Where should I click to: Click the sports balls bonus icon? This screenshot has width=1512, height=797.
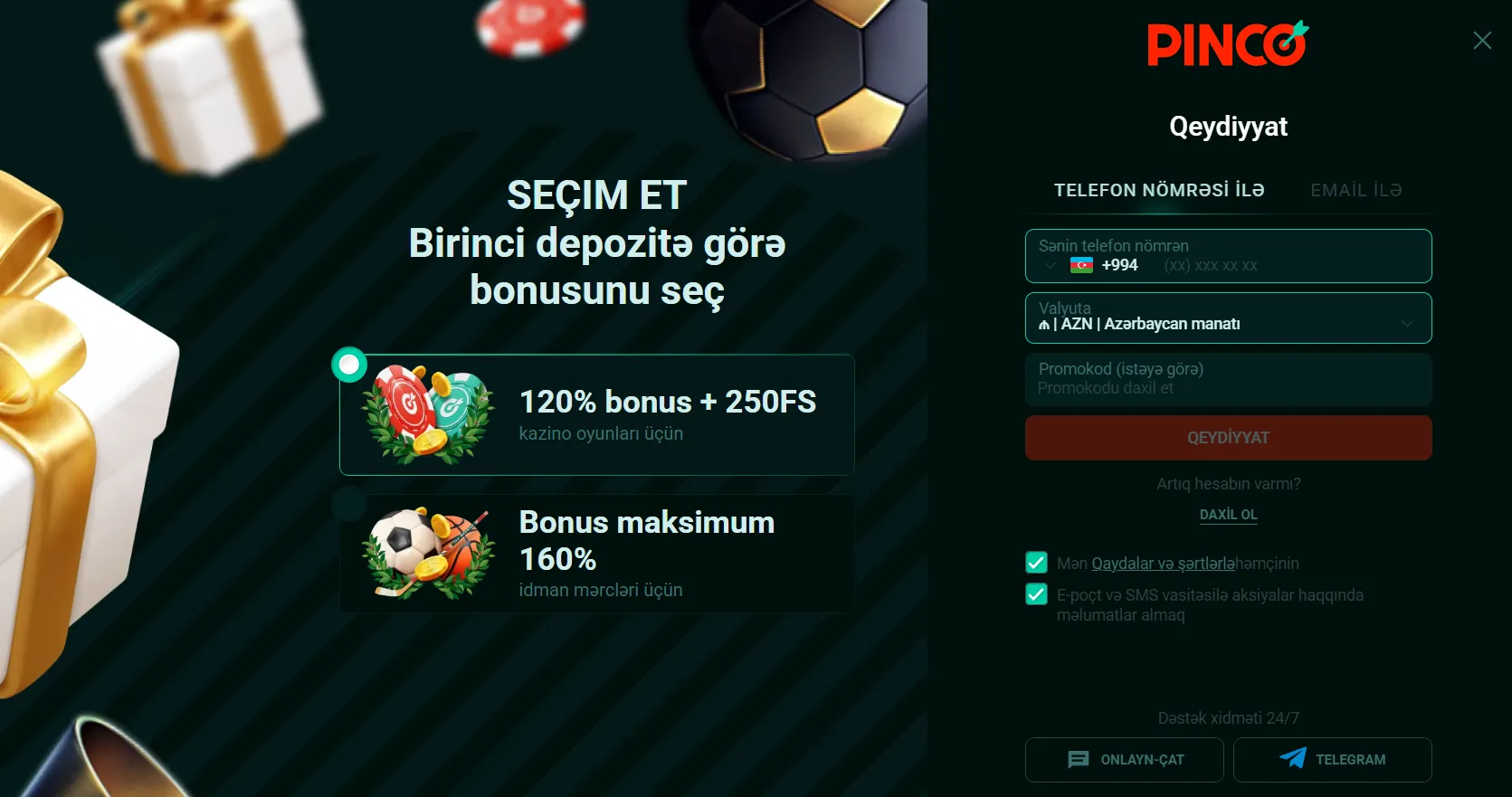click(428, 553)
